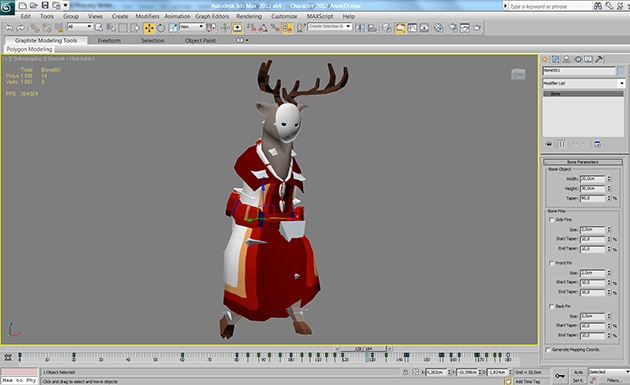Open the selection filter All dropdown
The width and height of the screenshot is (630, 385).
[x=79, y=27]
